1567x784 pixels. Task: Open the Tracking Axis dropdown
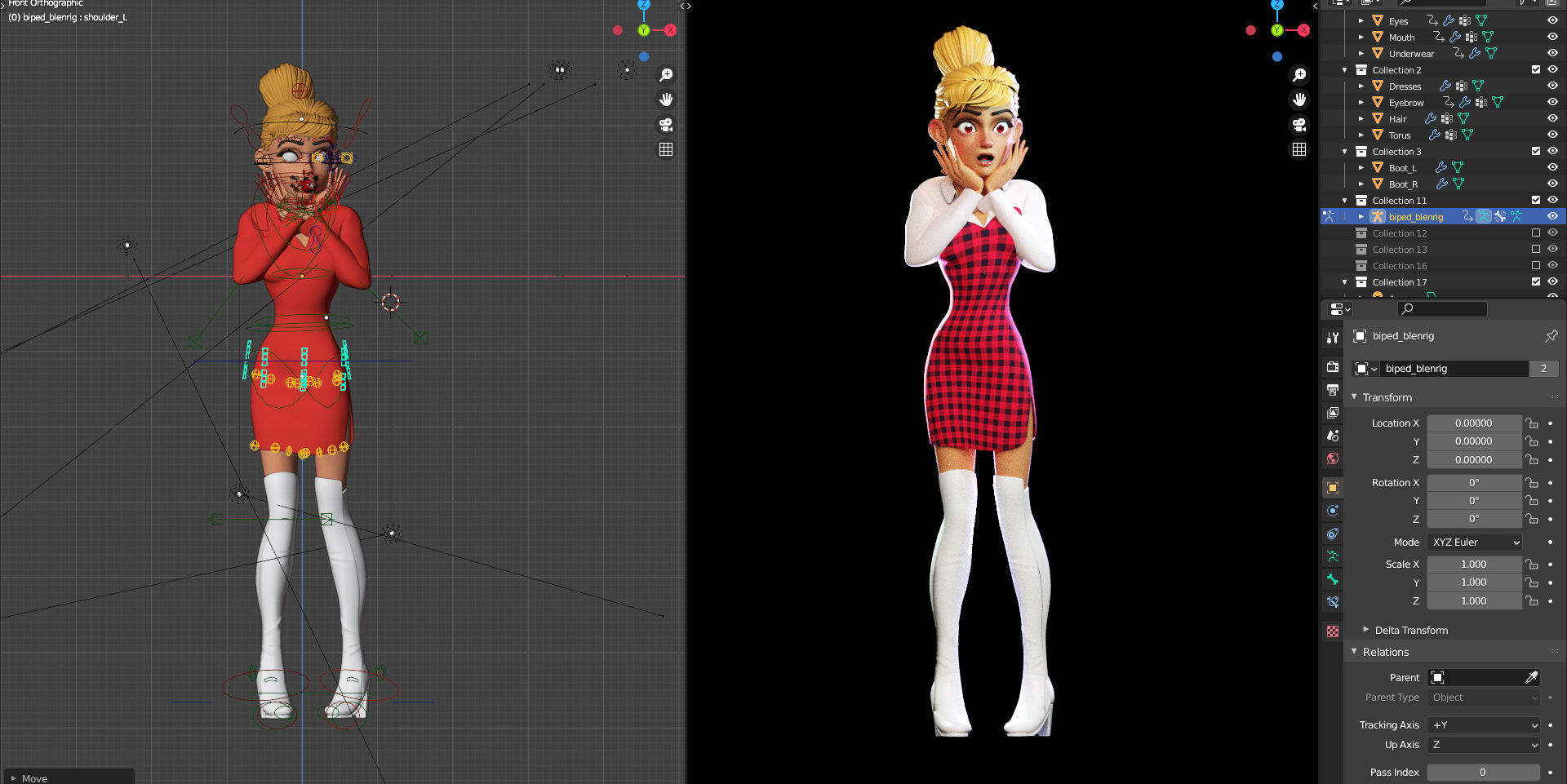point(1483,724)
